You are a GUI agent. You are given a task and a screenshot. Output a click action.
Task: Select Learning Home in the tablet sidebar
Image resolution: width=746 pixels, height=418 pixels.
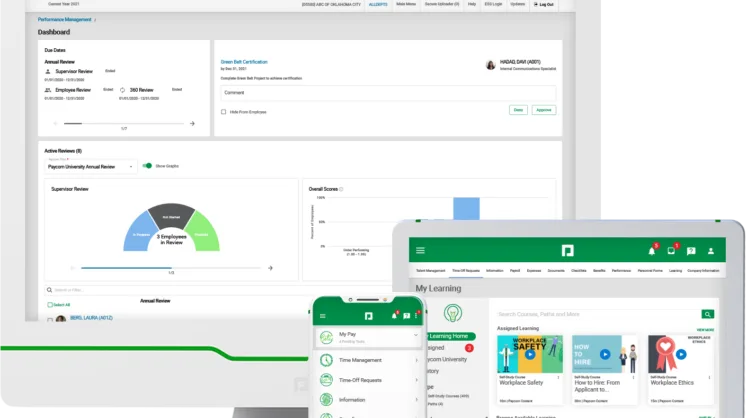[449, 336]
